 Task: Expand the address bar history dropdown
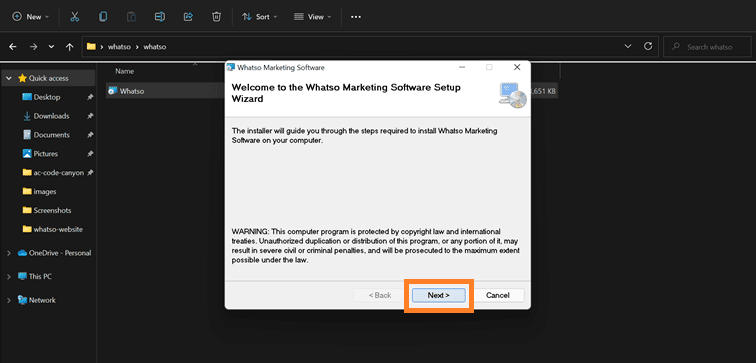point(628,46)
